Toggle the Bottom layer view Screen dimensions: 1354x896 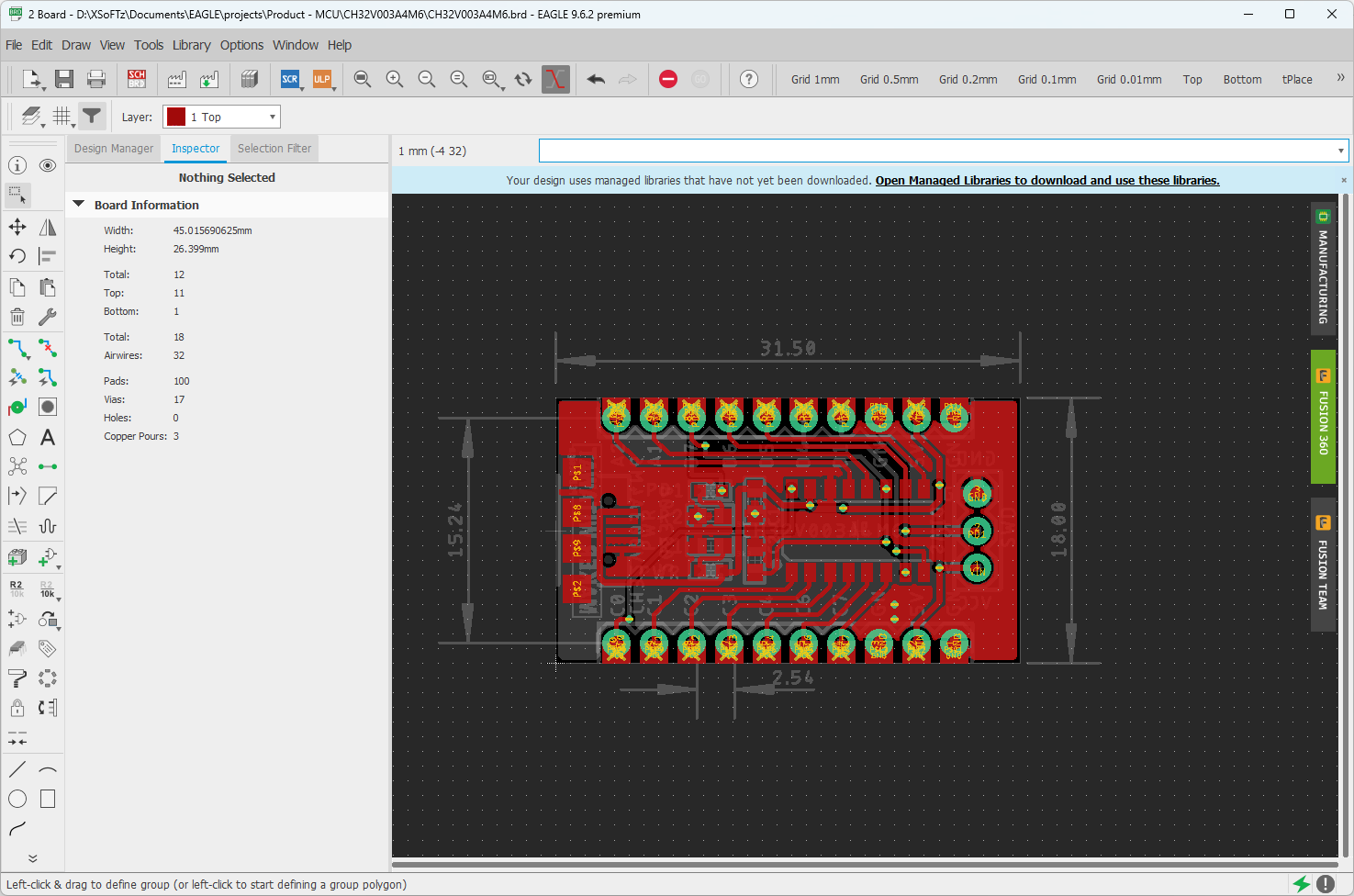coord(1242,79)
